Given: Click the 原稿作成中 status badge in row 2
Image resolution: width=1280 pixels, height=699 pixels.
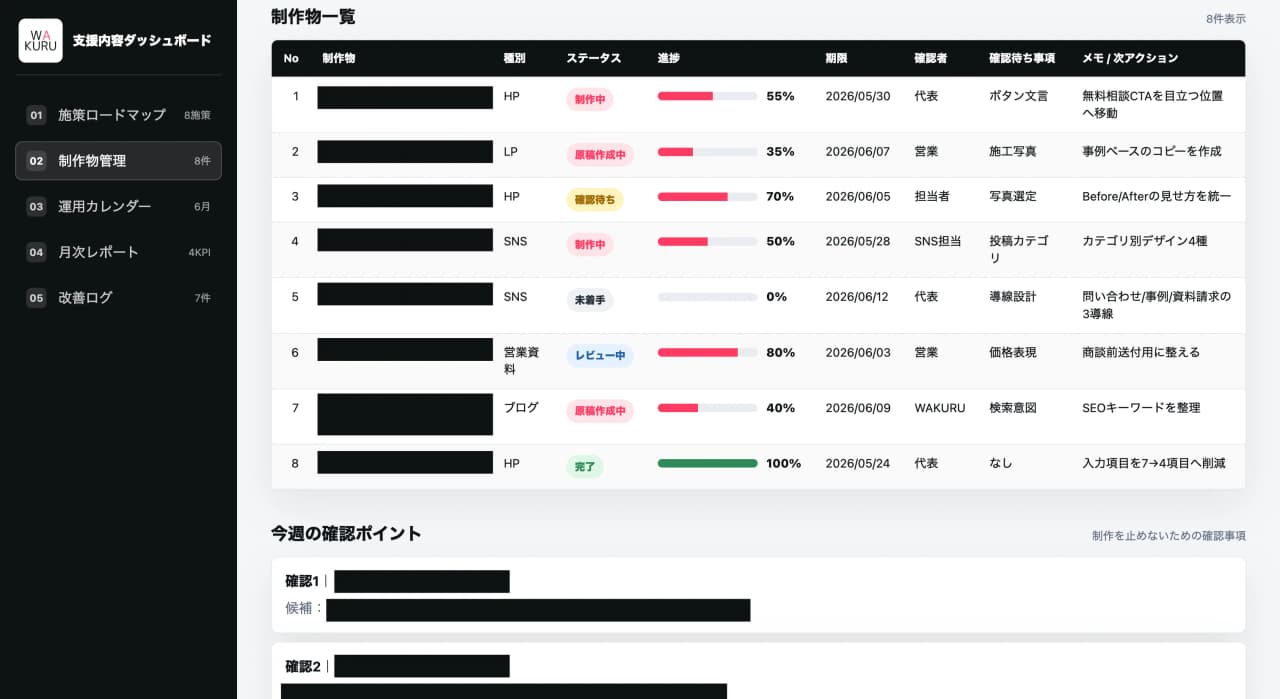Looking at the screenshot, I should pyautogui.click(x=600, y=155).
